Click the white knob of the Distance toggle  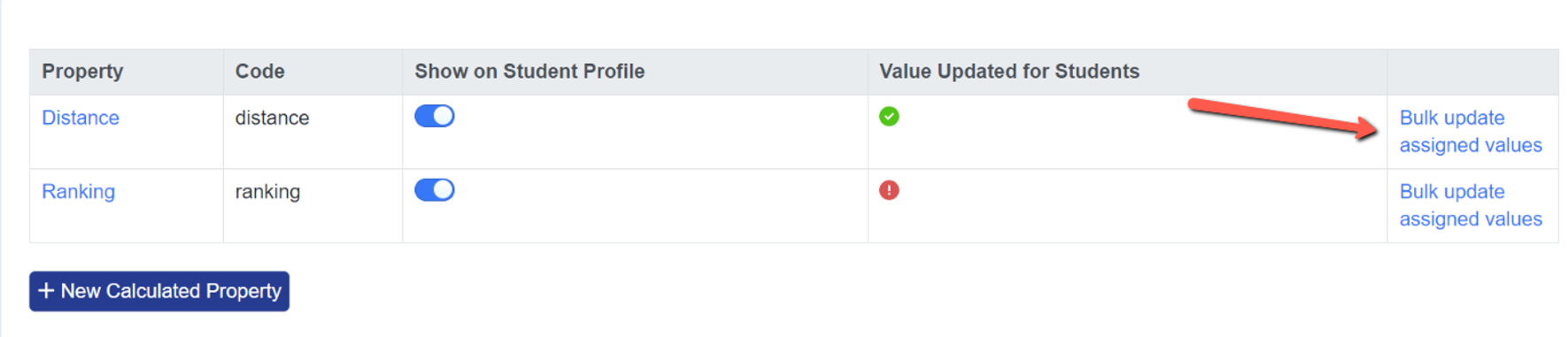pos(444,116)
